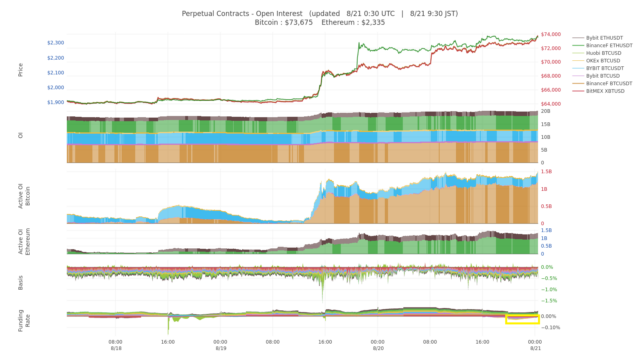Hide the BinanceF BTCUSDT legend series

coord(602,83)
